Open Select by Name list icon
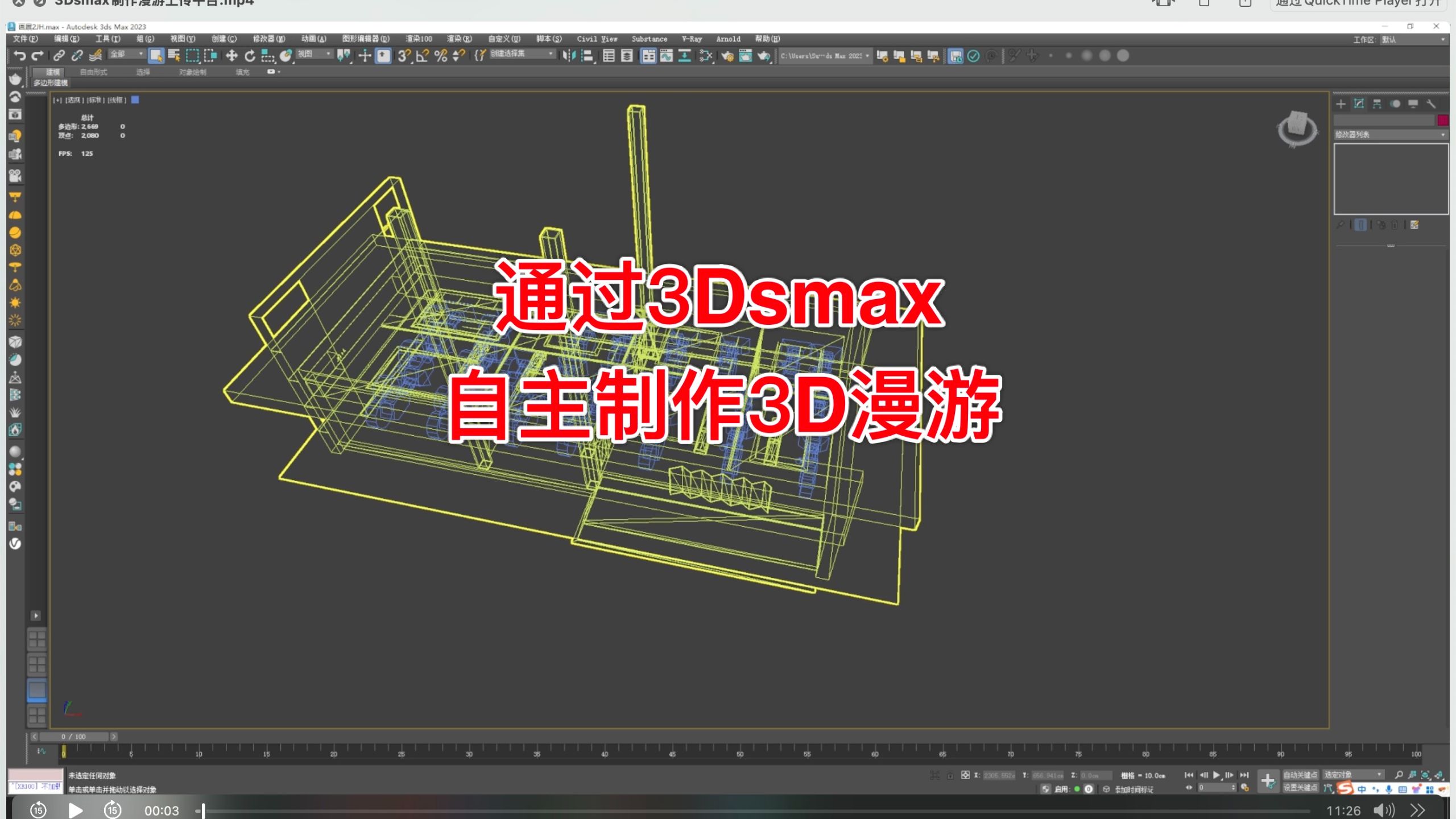The width and height of the screenshot is (1456, 819). [x=174, y=55]
